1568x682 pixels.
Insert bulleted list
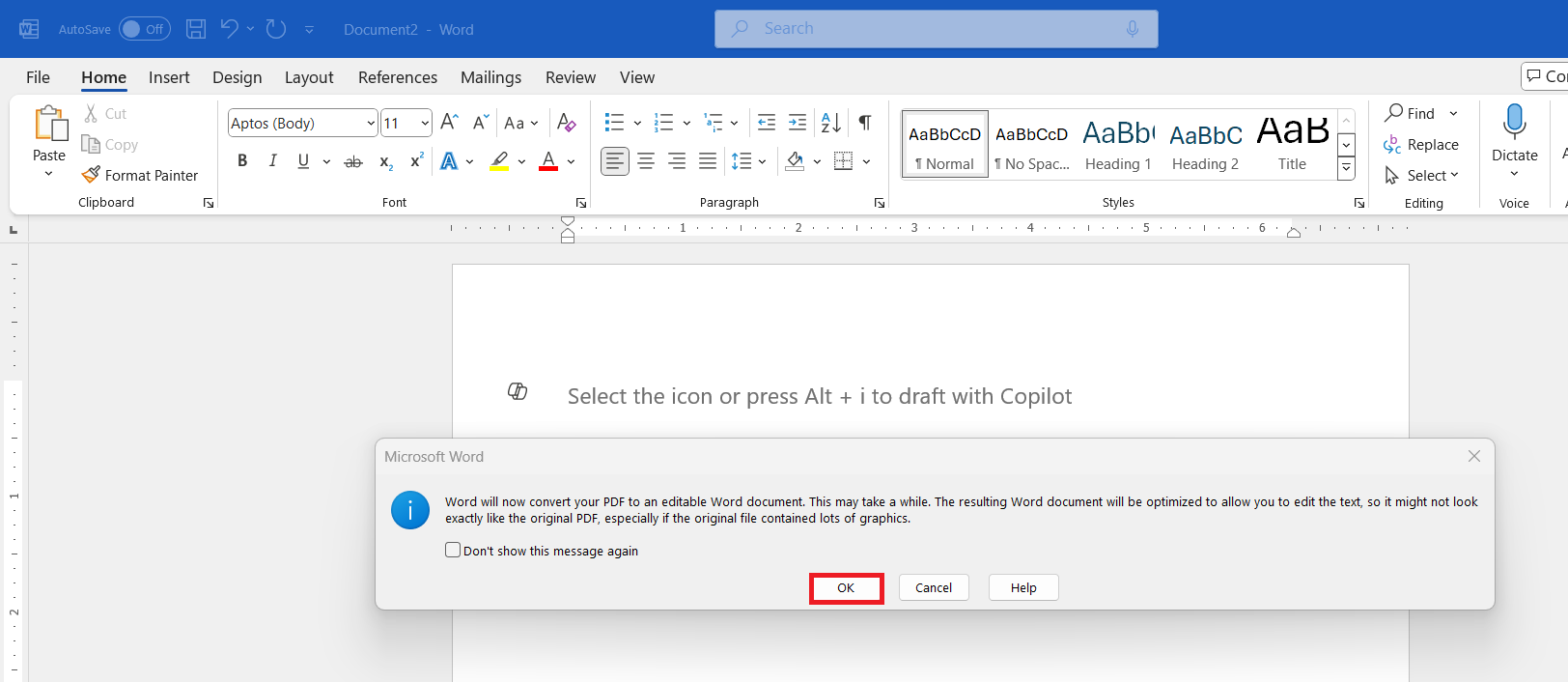click(x=614, y=123)
